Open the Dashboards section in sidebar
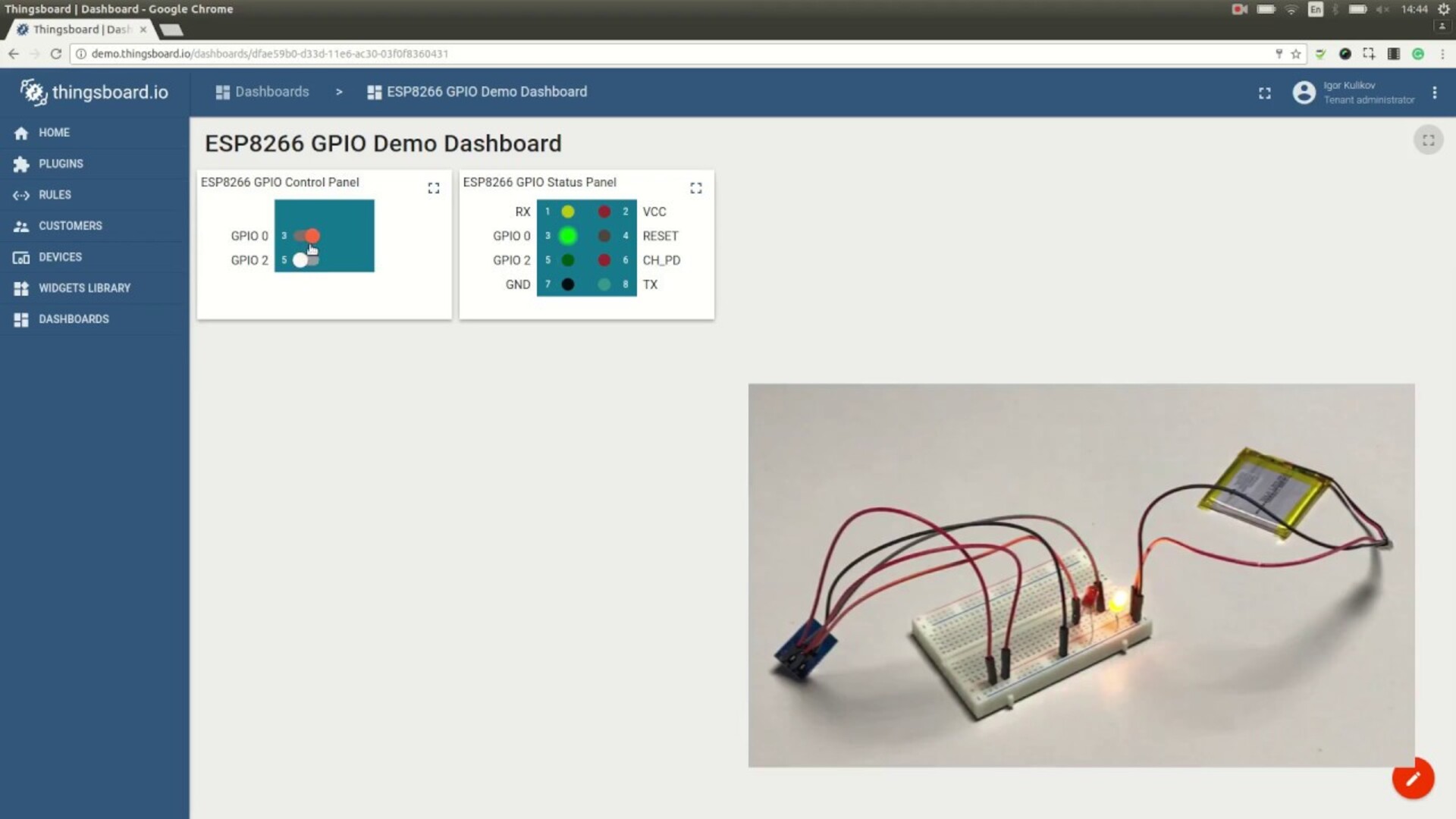Viewport: 1456px width, 819px height. (73, 318)
